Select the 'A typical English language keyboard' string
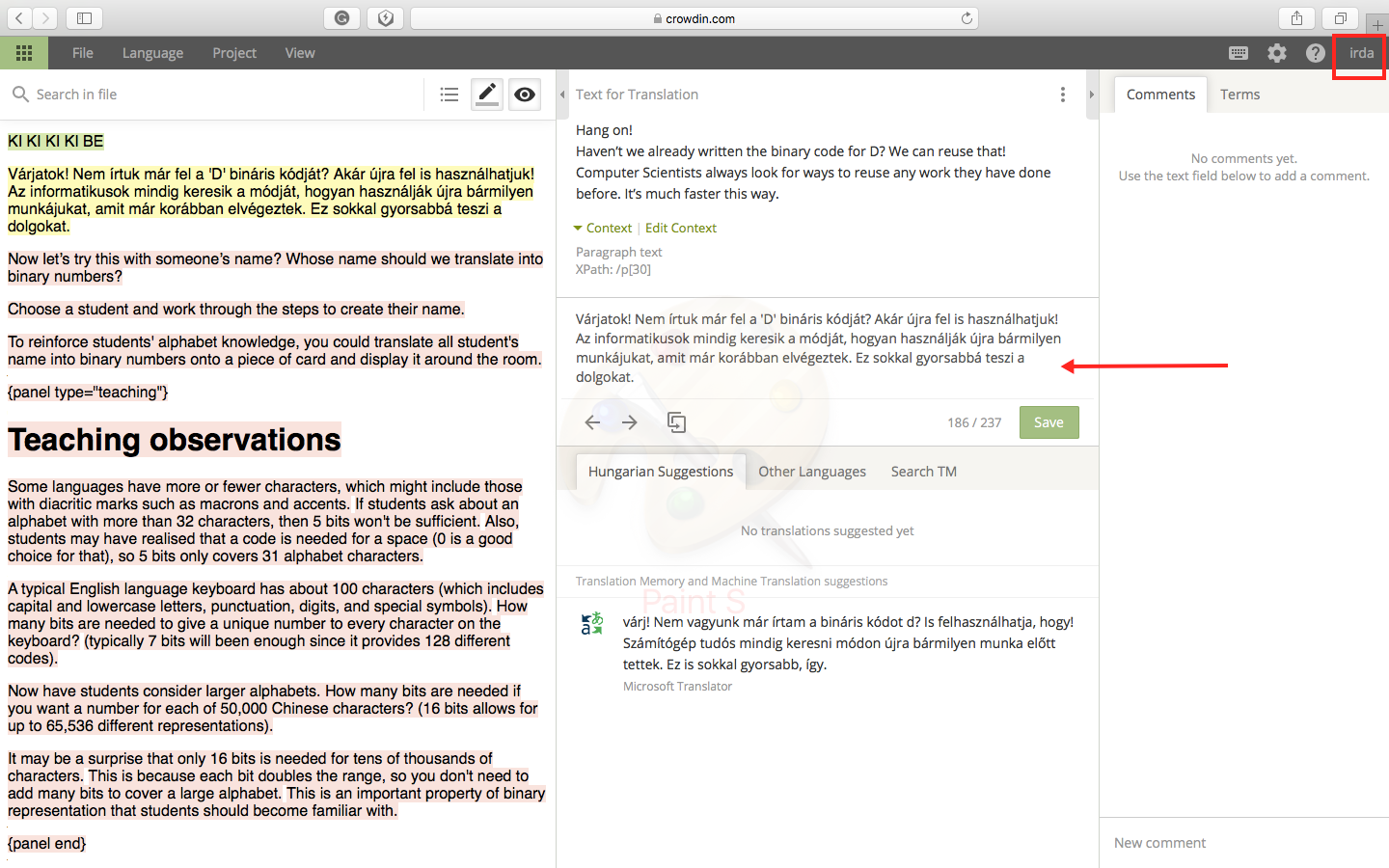Screen dimensions: 1389x868 276,624
